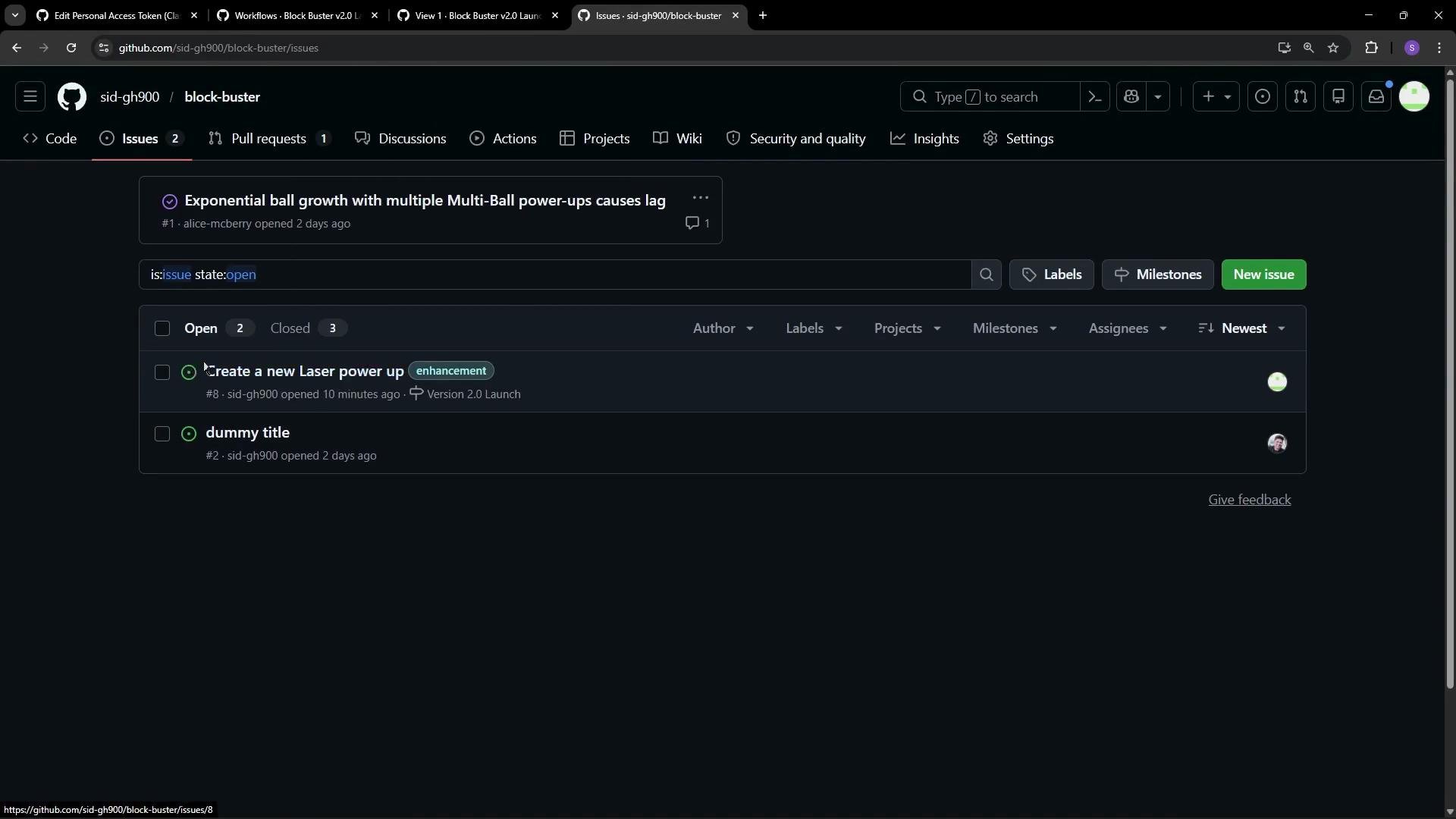View your issues icon in header
Viewport: 1456px width, 819px height.
1263,97
